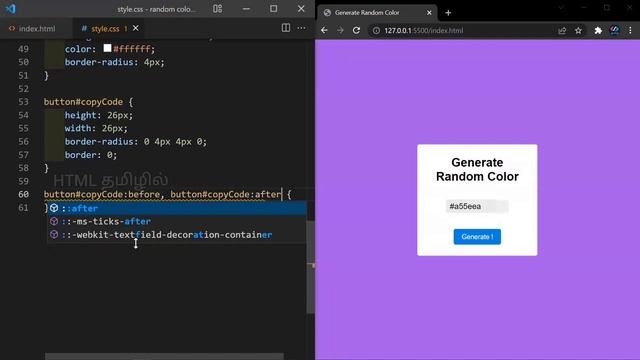Click line number 53 in gutter
Viewport: 640px width, 360px height.
click(23, 102)
